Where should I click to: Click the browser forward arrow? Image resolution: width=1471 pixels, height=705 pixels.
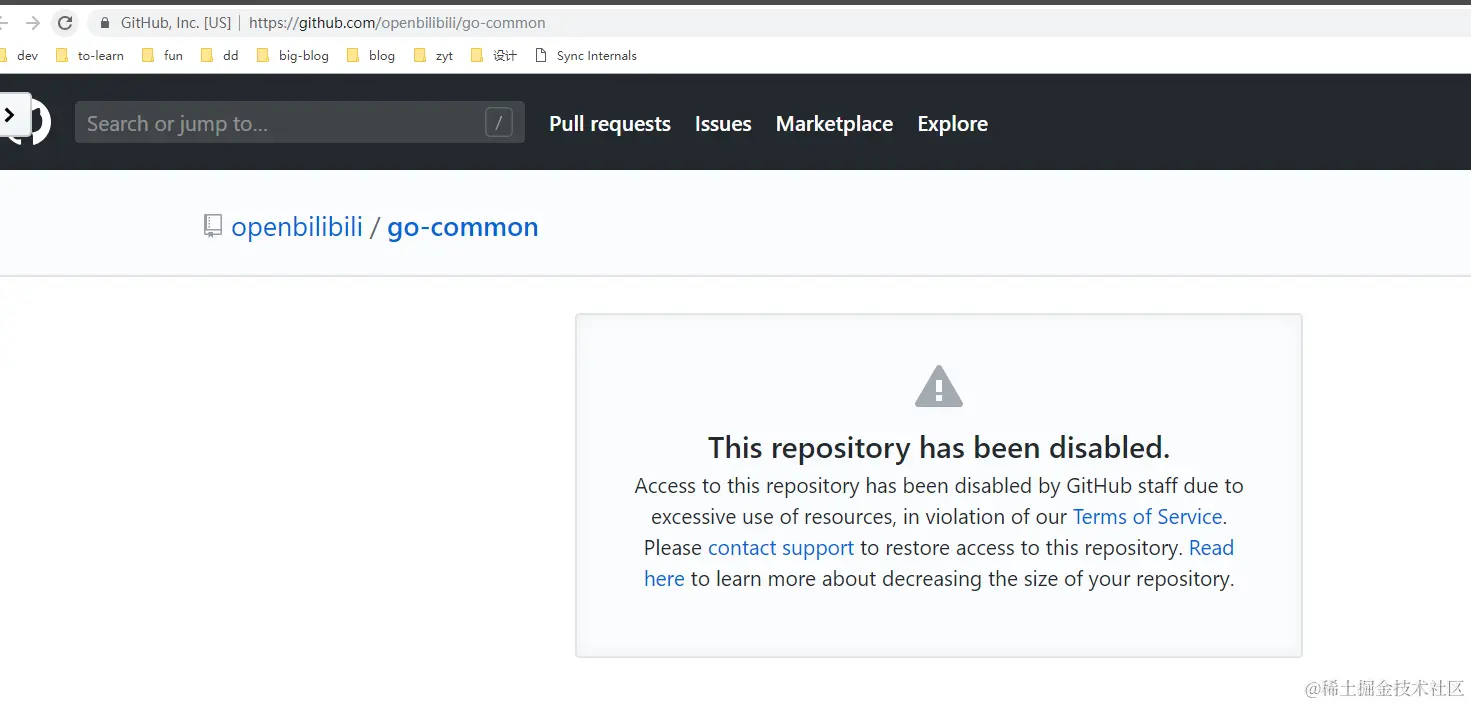pos(33,22)
